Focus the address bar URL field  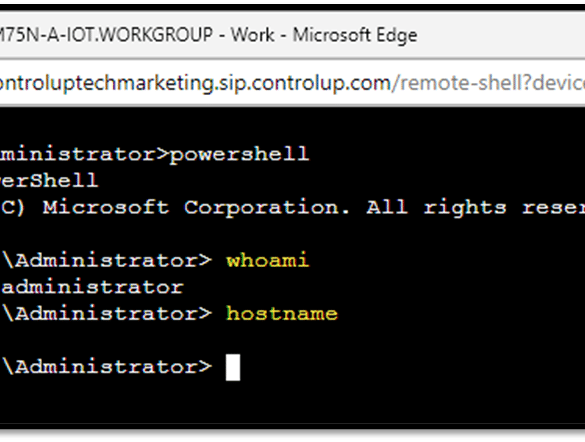292,83
